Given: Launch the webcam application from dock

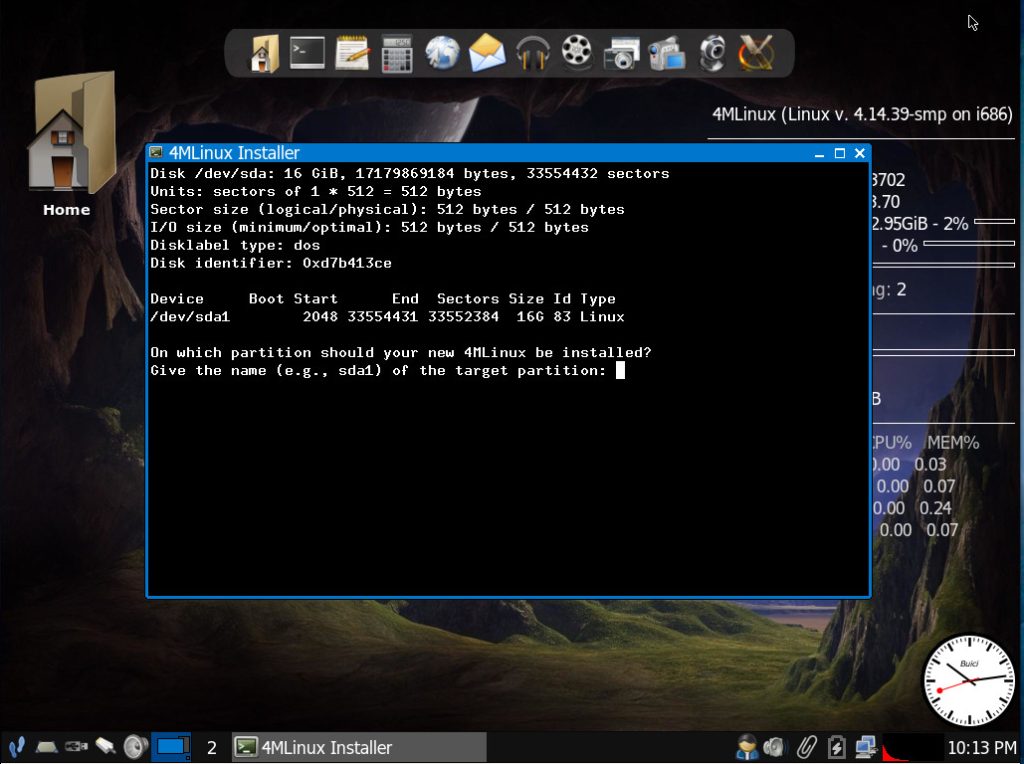Looking at the screenshot, I should coord(711,53).
